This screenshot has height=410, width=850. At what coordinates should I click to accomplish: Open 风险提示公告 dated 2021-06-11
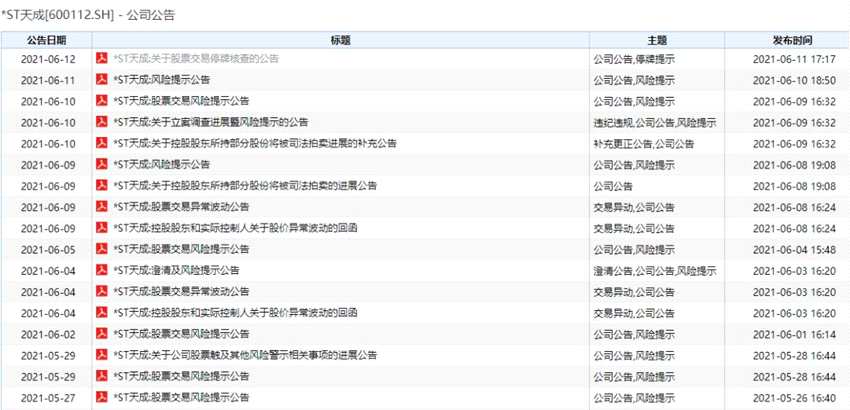[x=161, y=80]
